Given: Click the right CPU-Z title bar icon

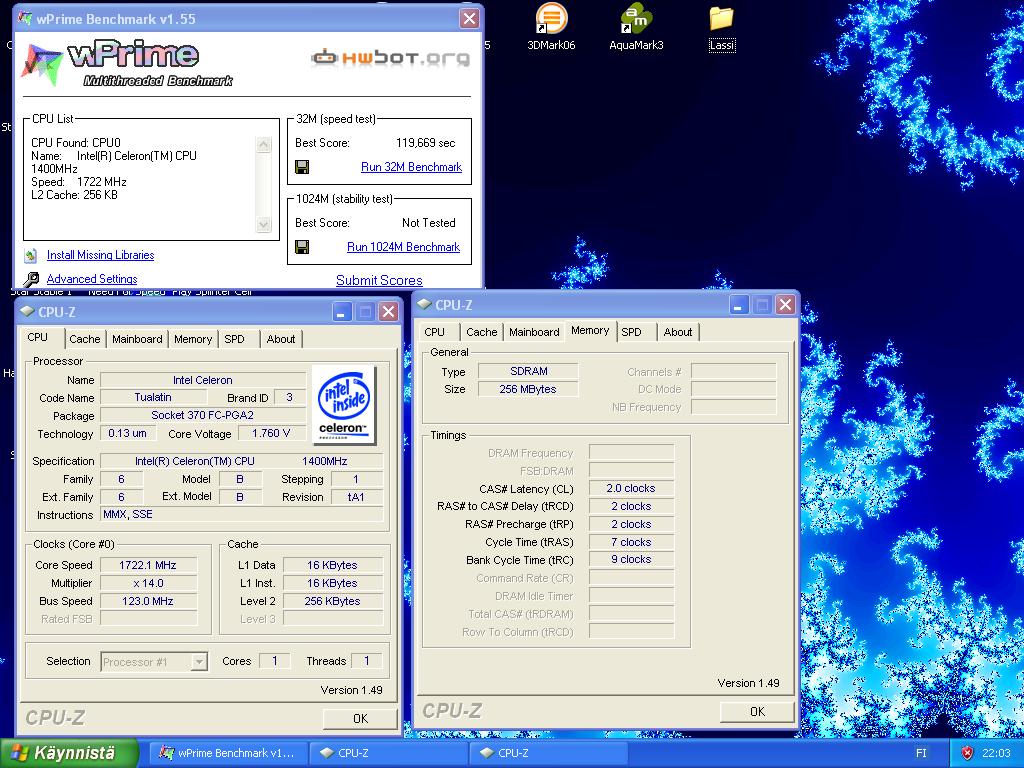Looking at the screenshot, I should click(424, 304).
